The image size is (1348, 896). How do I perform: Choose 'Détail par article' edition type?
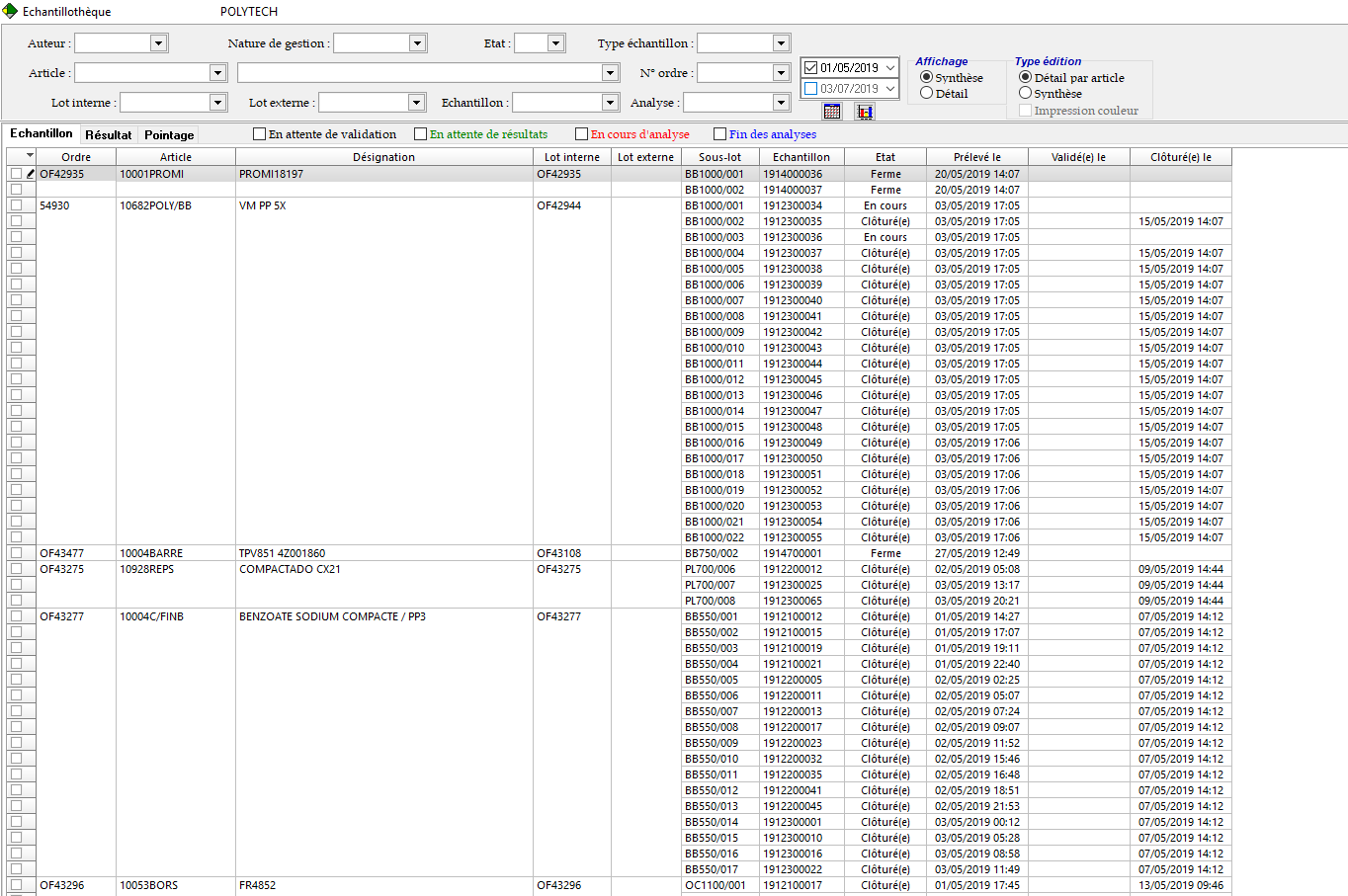(1025, 77)
